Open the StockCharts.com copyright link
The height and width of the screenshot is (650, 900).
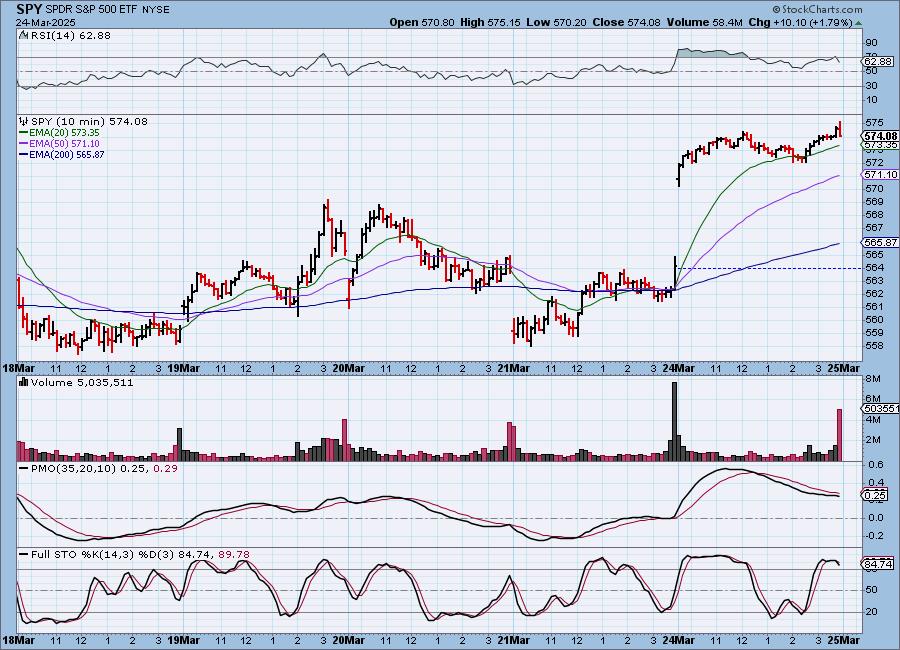(x=817, y=9)
